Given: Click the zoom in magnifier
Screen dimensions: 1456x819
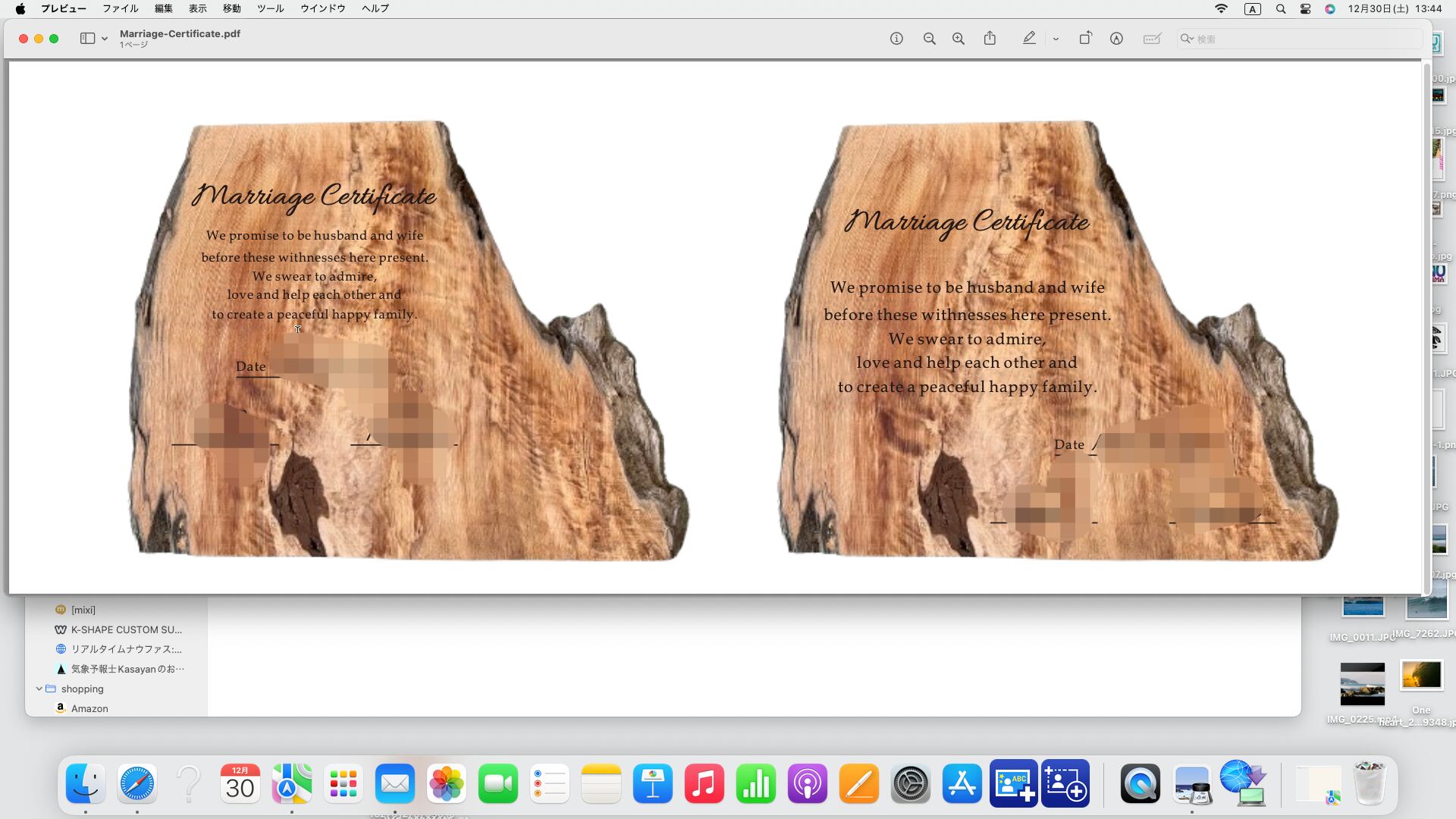Looking at the screenshot, I should tap(959, 39).
